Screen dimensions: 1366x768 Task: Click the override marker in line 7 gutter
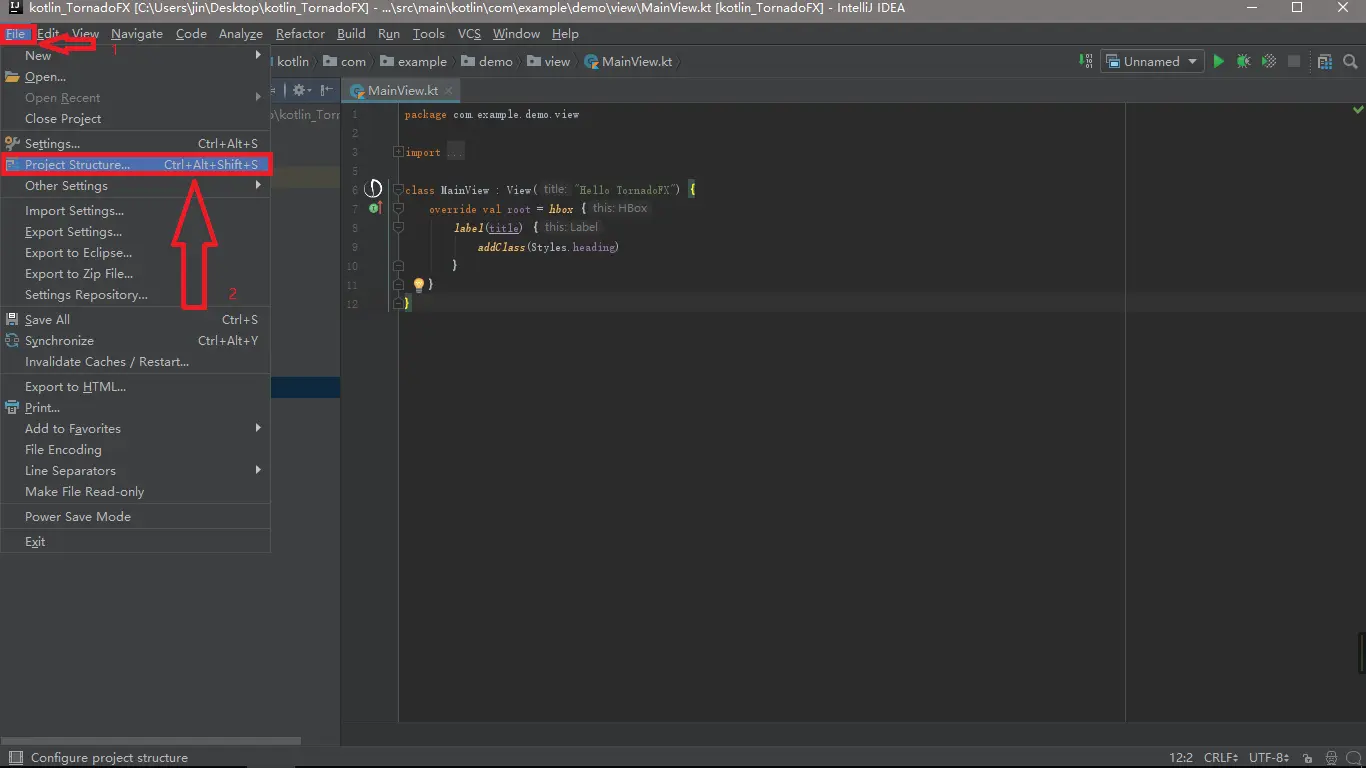pos(374,208)
